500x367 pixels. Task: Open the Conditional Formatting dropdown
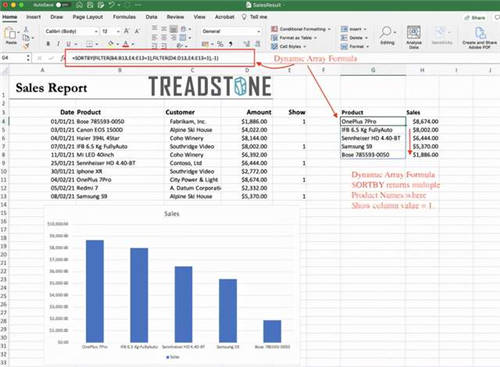[301, 29]
